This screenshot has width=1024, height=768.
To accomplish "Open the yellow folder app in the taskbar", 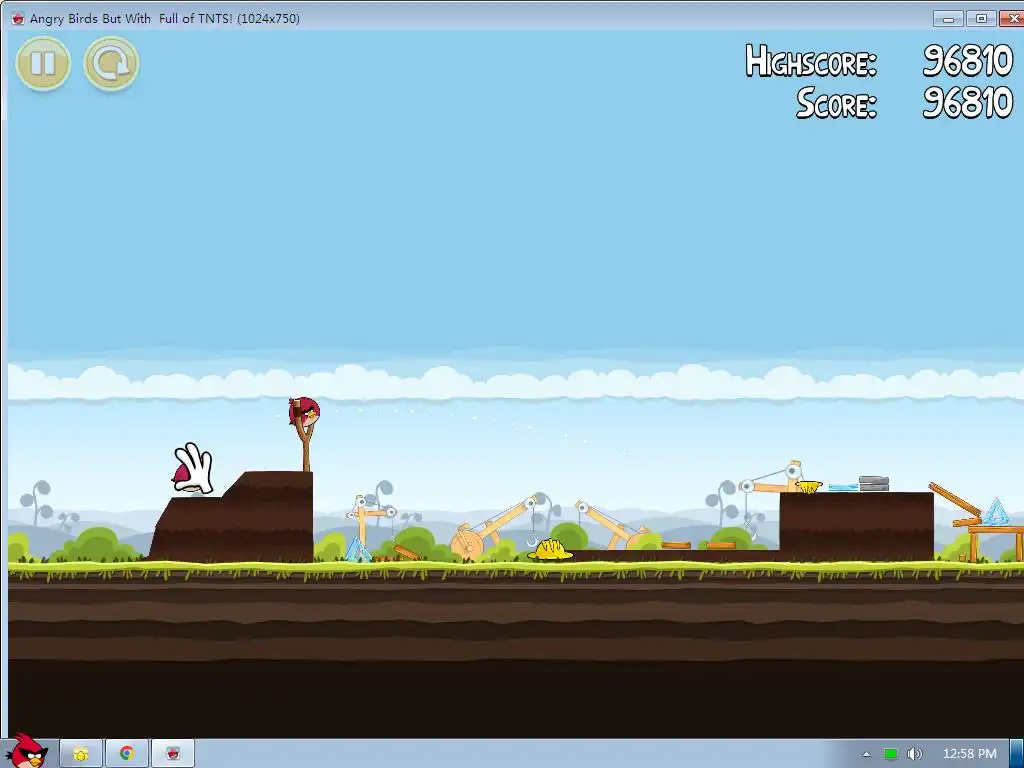I will [x=81, y=754].
